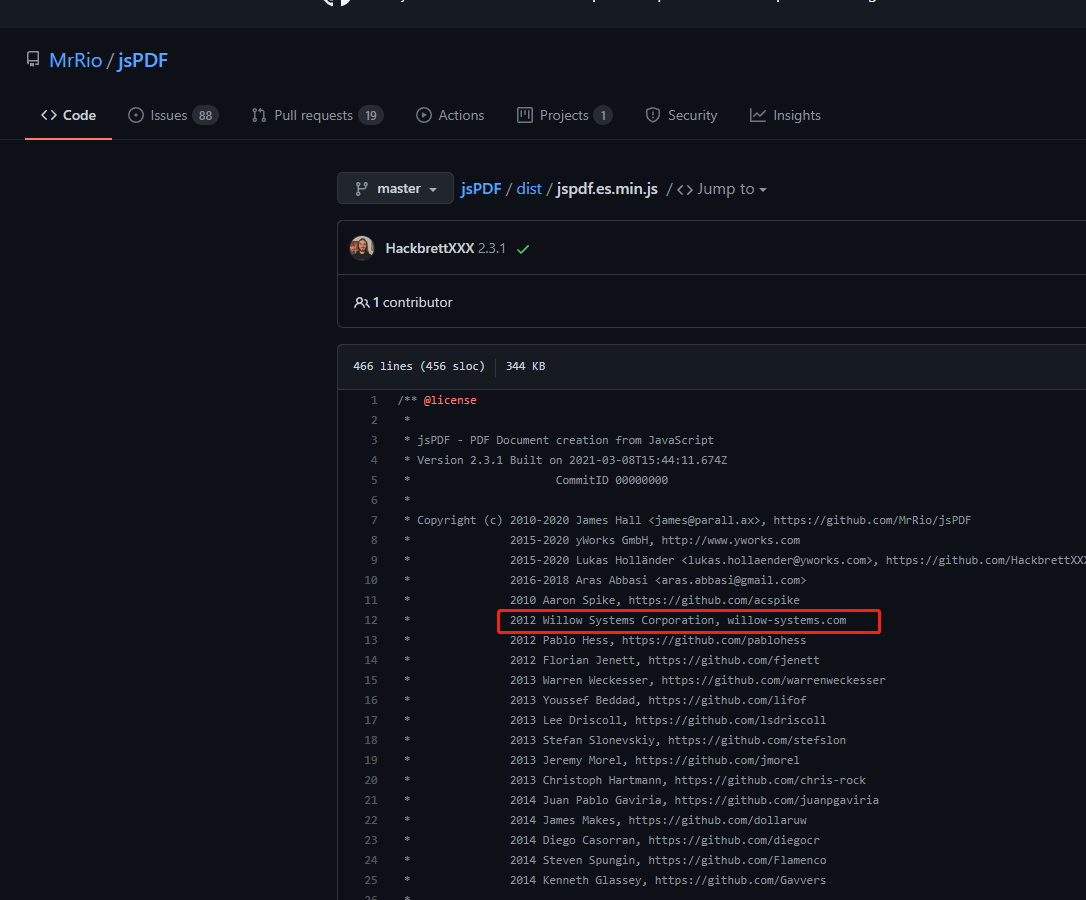Click the green verified commit checkmark
The height and width of the screenshot is (900, 1086).
pyautogui.click(x=522, y=249)
